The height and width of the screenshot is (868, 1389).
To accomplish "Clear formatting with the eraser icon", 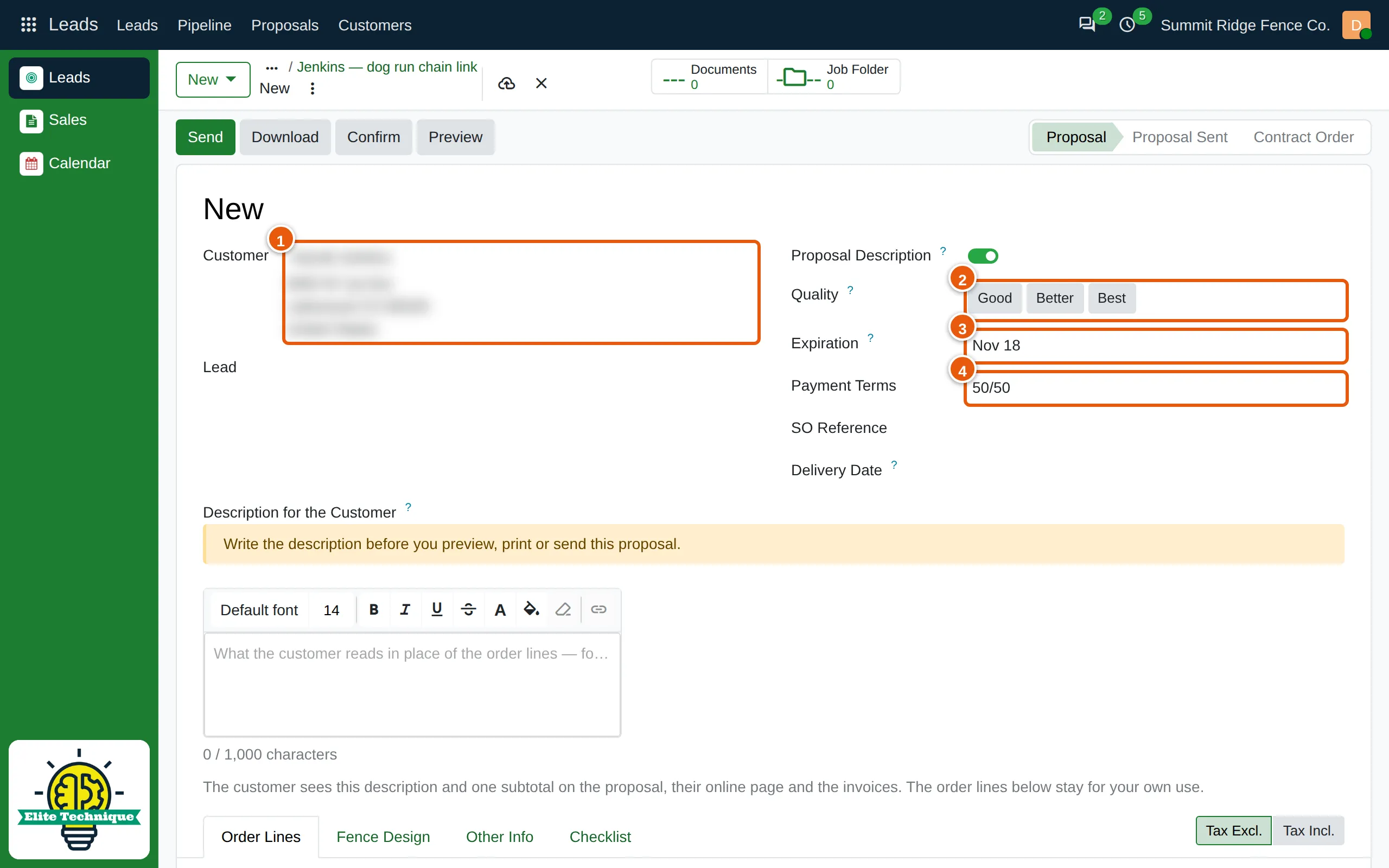I will click(563, 610).
